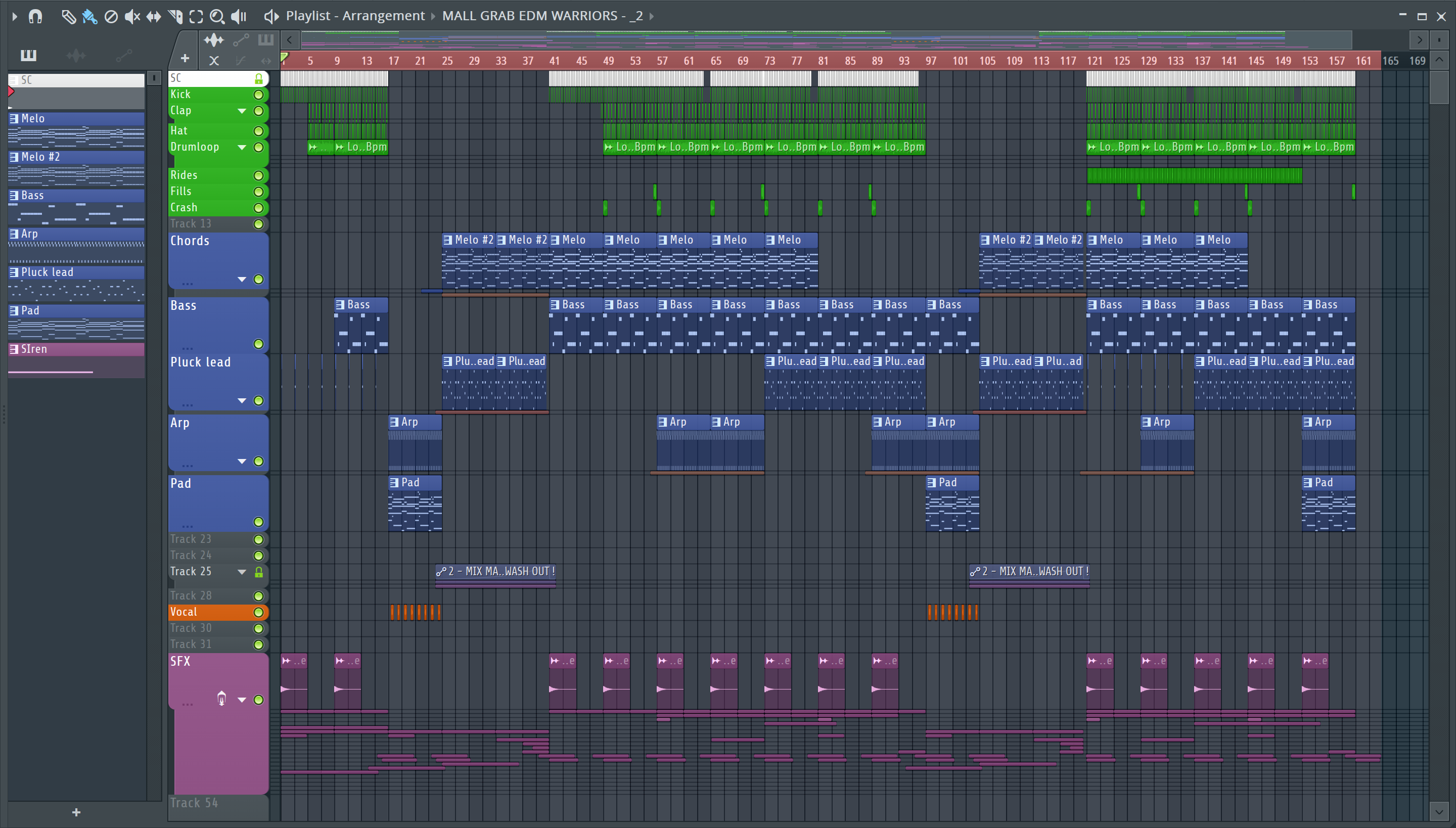Click the MALL GRAB EDM WARRIORS breadcrumb
This screenshot has width=1456, height=828.
[x=542, y=16]
